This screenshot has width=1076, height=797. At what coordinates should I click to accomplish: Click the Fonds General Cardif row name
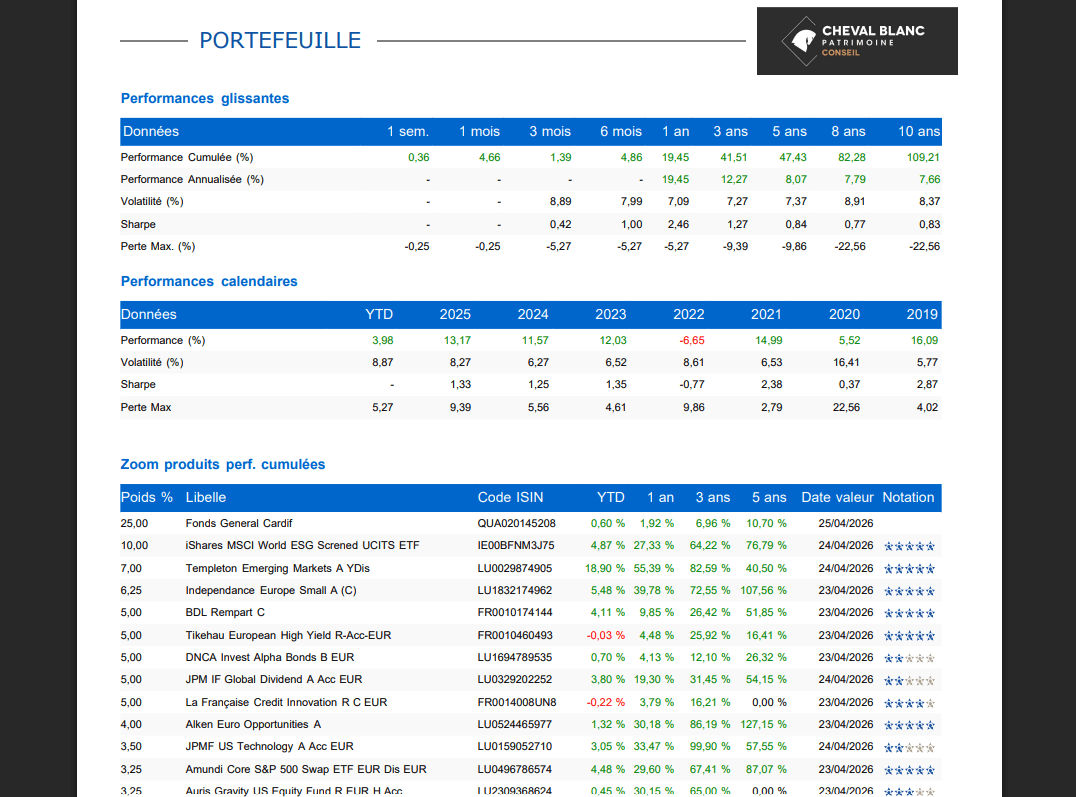tap(239, 523)
